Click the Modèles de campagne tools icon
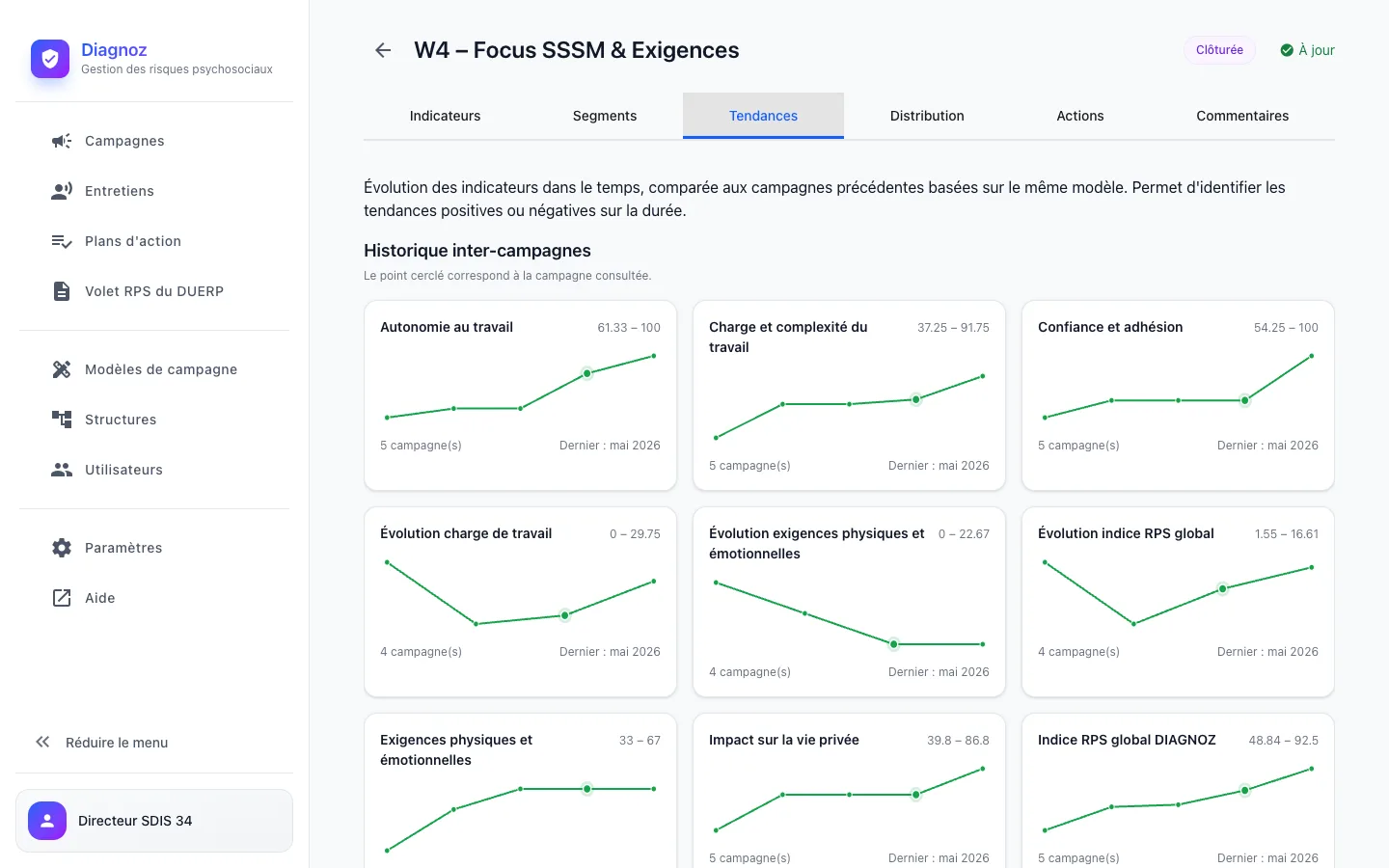The height and width of the screenshot is (868, 1389). pyautogui.click(x=62, y=369)
